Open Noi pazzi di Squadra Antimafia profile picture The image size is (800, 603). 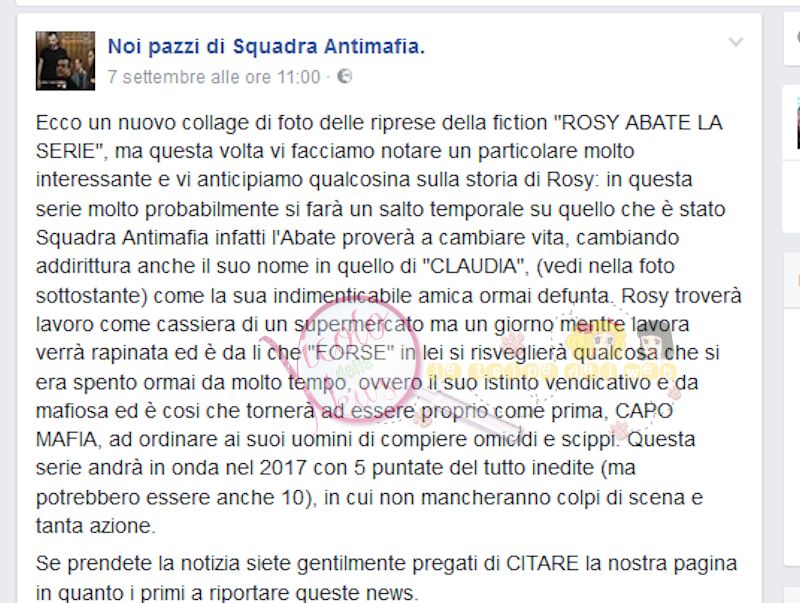pyautogui.click(x=65, y=61)
